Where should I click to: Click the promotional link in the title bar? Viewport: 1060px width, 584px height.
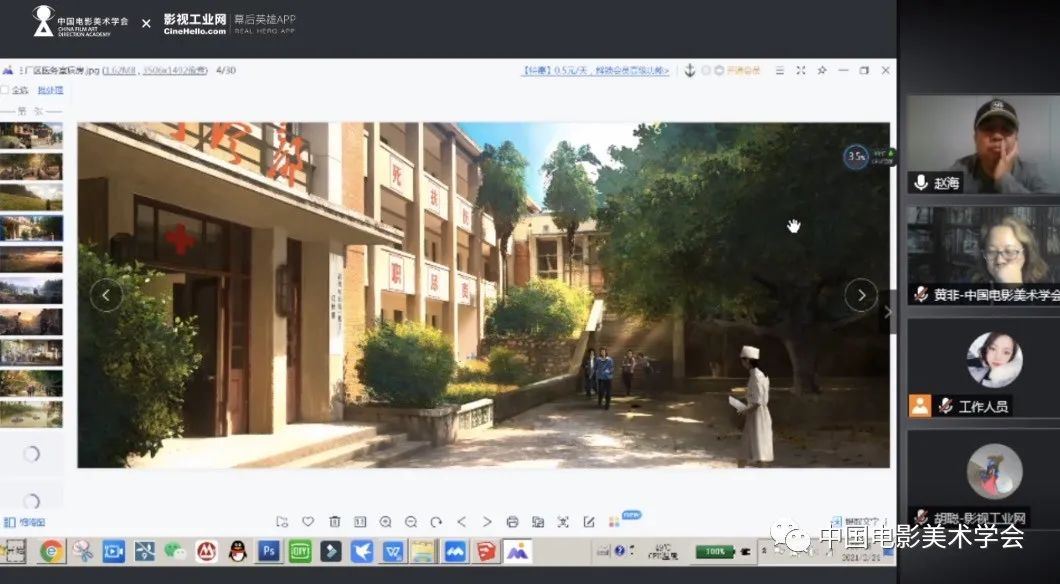coord(596,71)
